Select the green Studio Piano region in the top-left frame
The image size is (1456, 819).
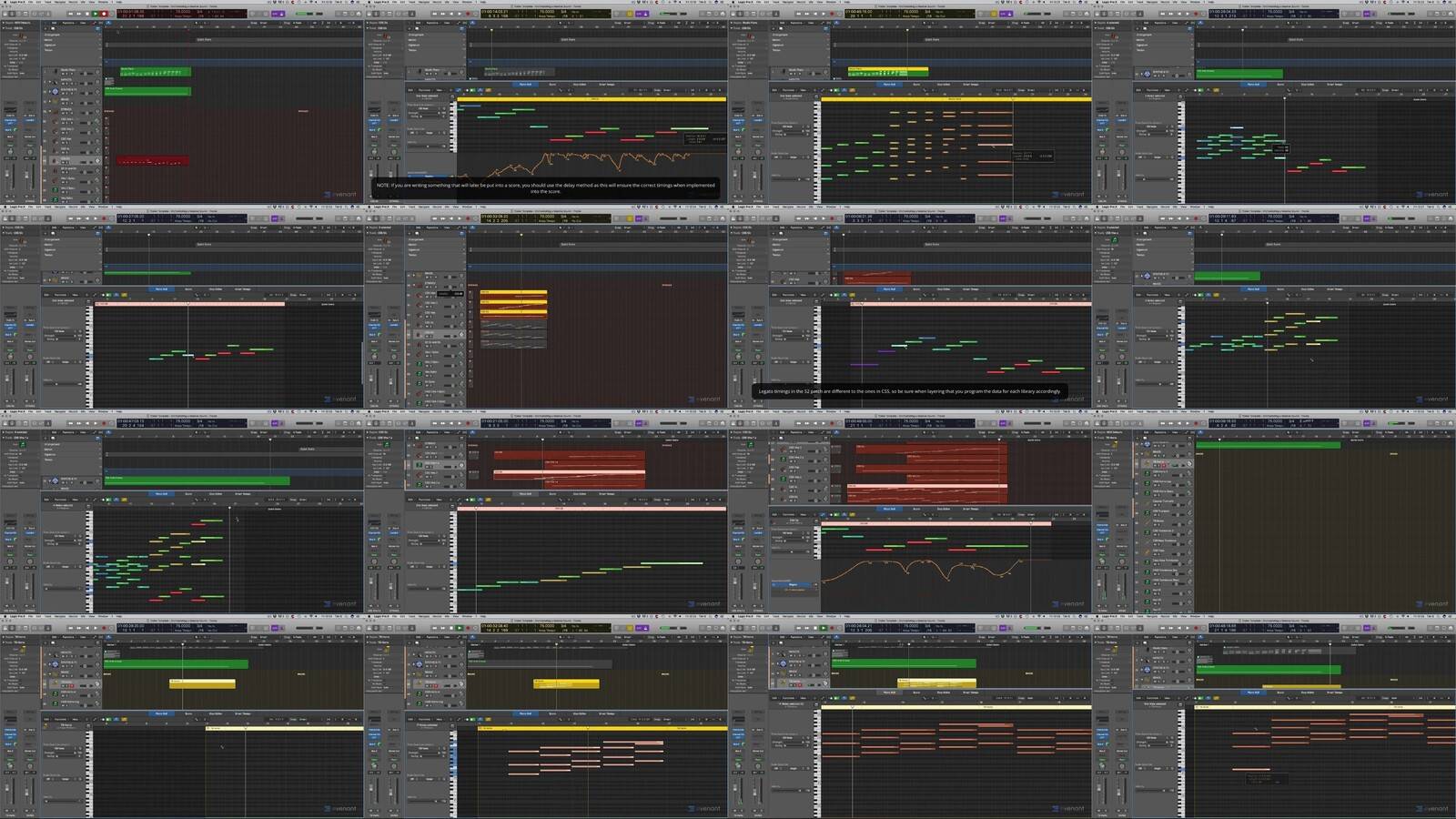coord(156,71)
